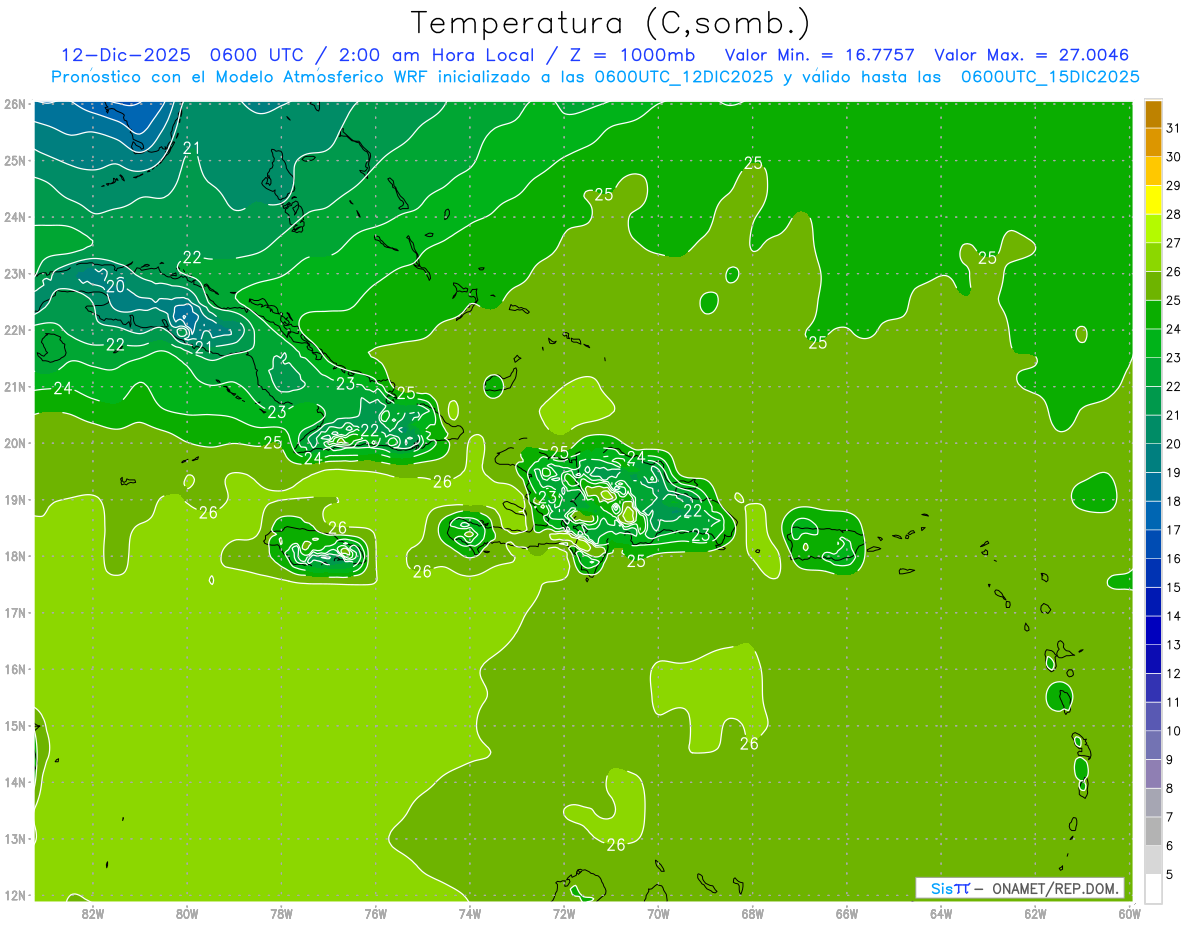Click latitude axis label '20N'
1200x927 pixels.
(15, 443)
